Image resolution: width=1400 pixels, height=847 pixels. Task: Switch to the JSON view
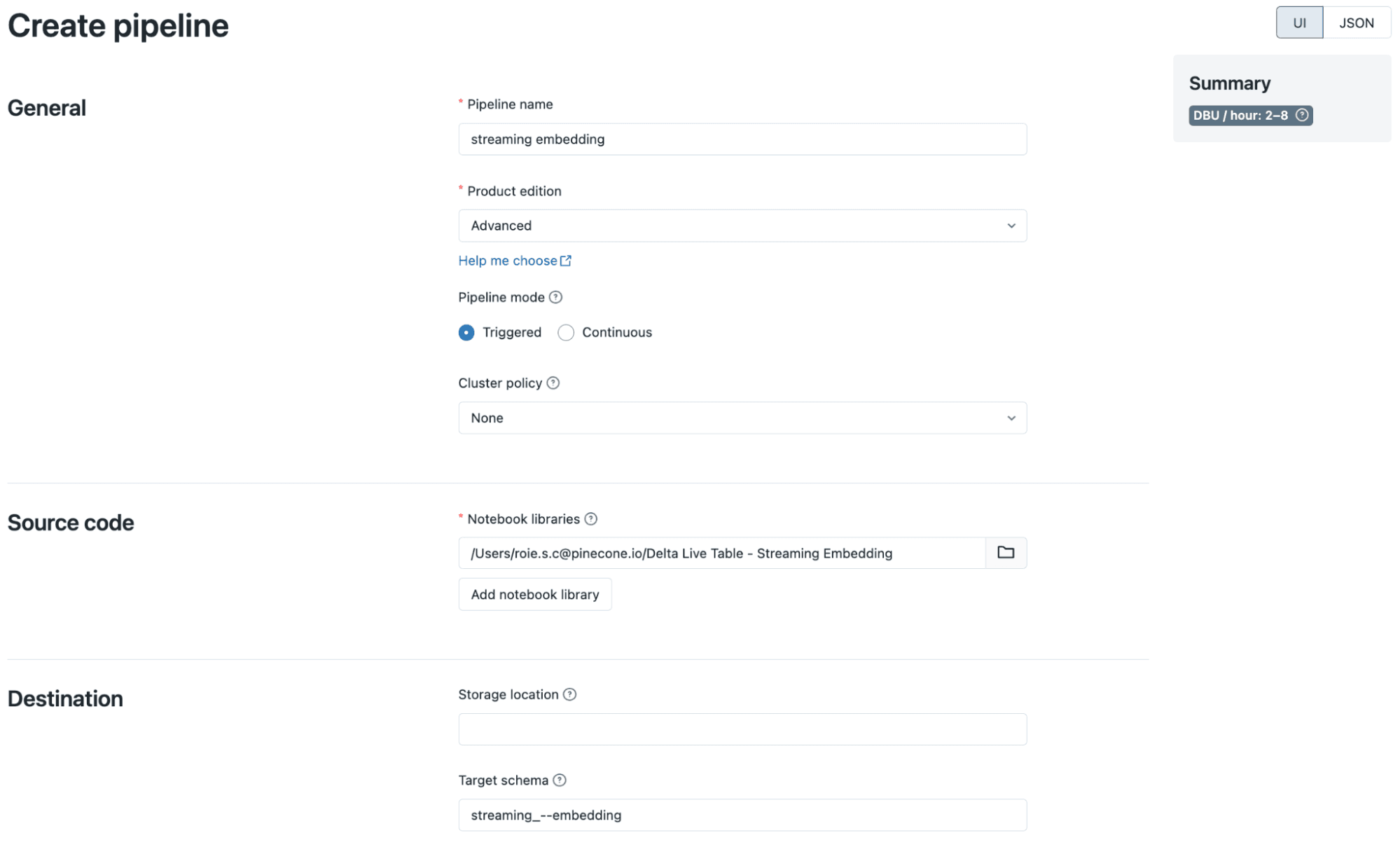click(1357, 22)
